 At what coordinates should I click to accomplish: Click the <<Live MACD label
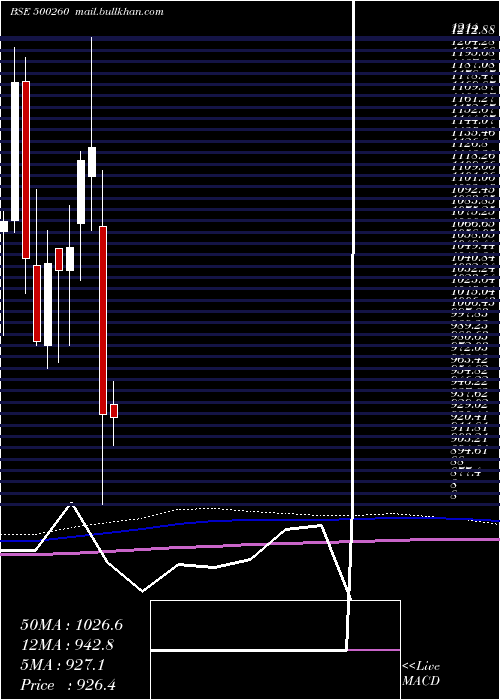(x=421, y=674)
